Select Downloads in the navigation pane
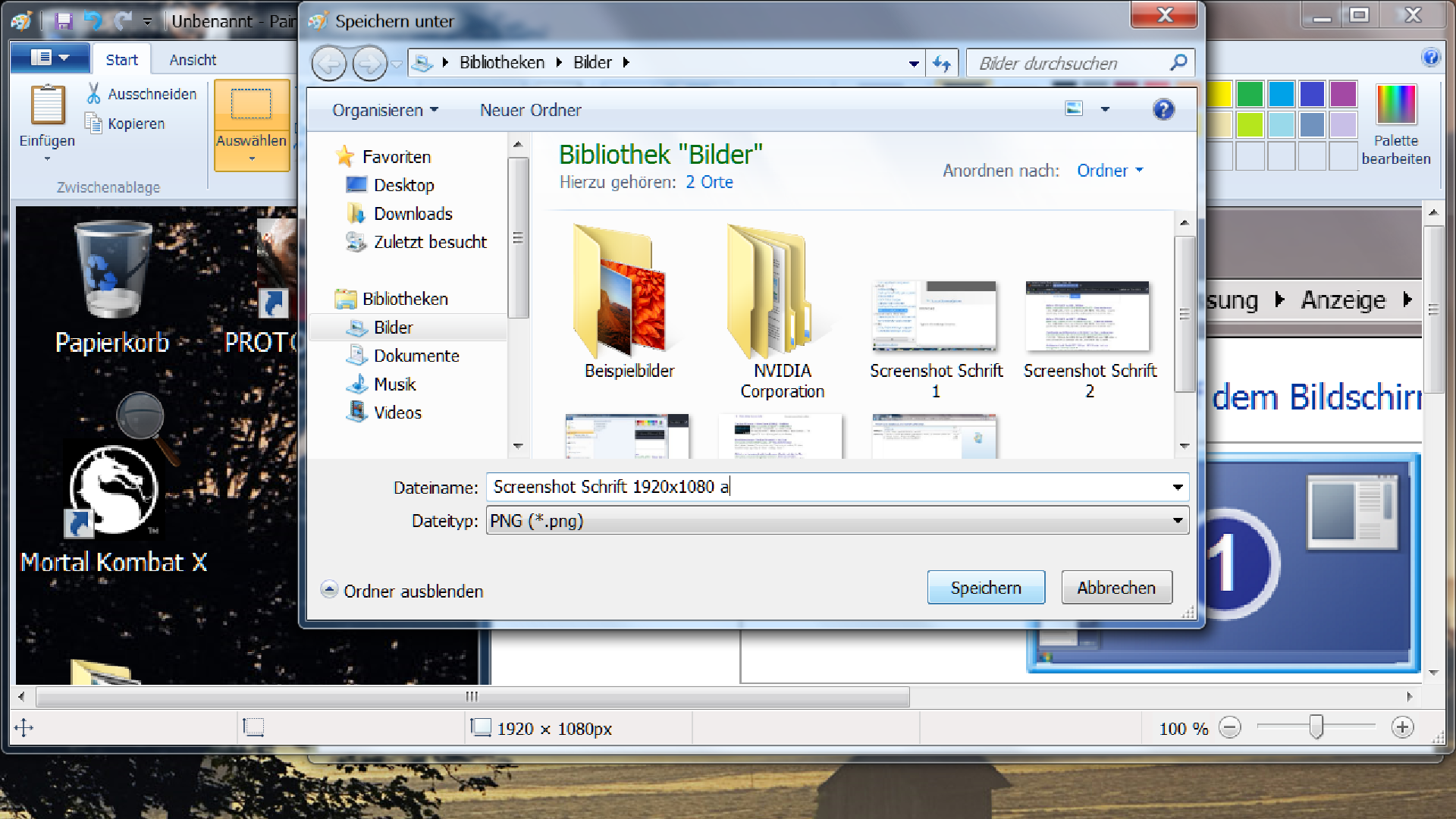The width and height of the screenshot is (1456, 819). point(413,214)
